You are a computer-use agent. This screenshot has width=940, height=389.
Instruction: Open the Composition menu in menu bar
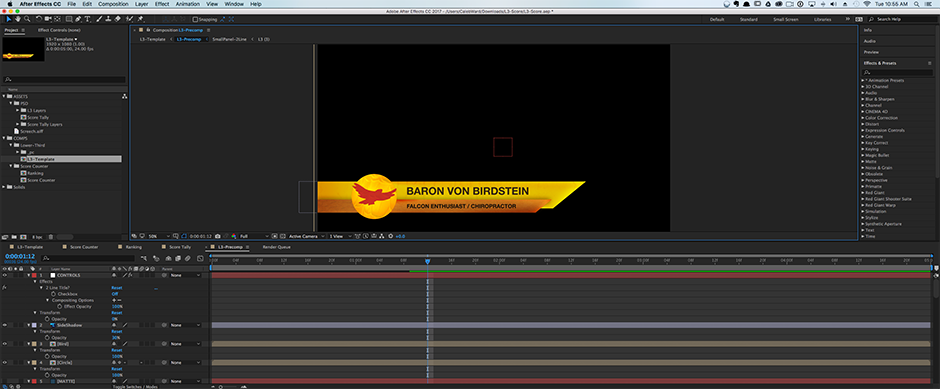pyautogui.click(x=113, y=4)
